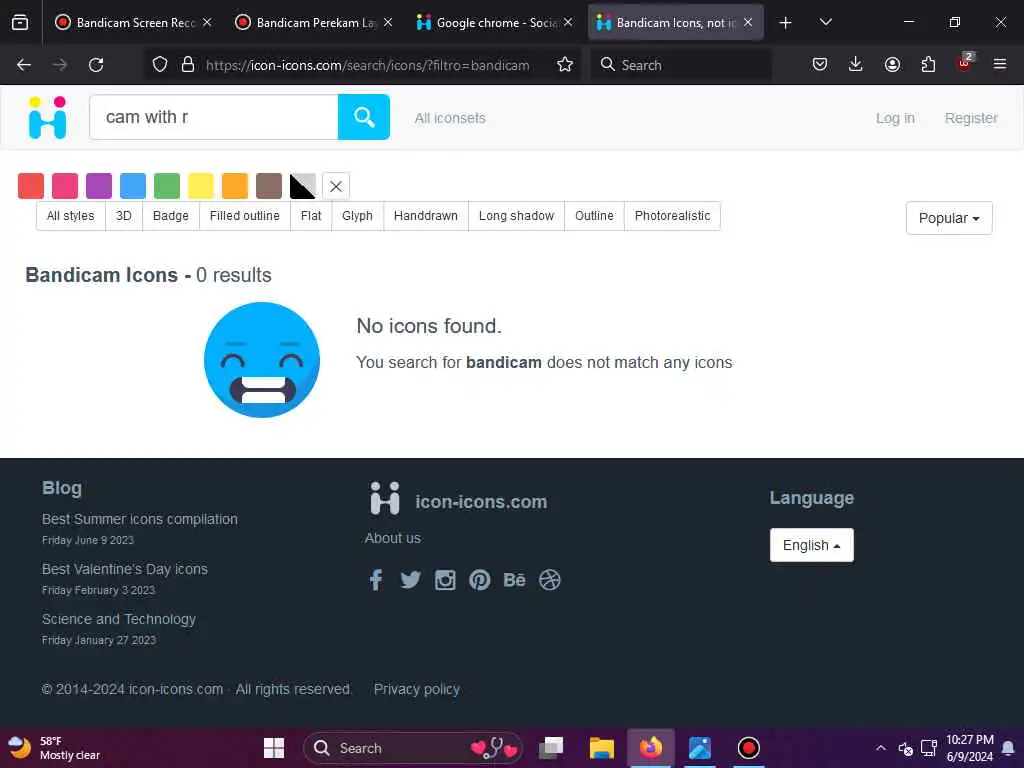1024x768 pixels.
Task: Click the Firefox Search box
Action: point(680,65)
